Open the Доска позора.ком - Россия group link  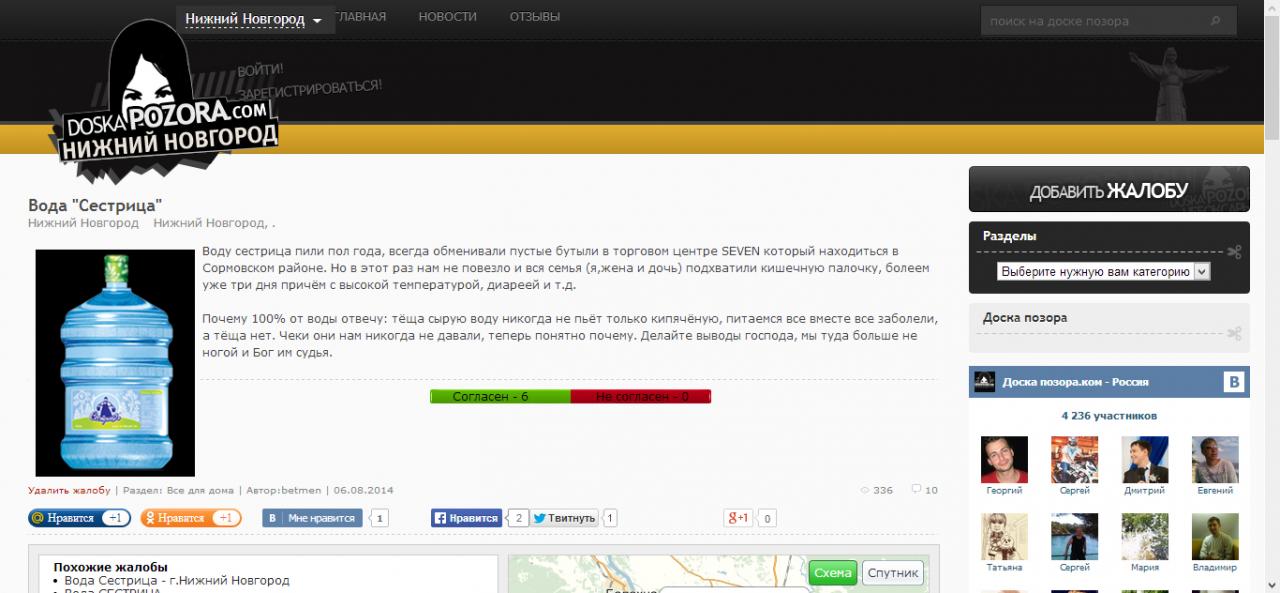pos(1076,382)
